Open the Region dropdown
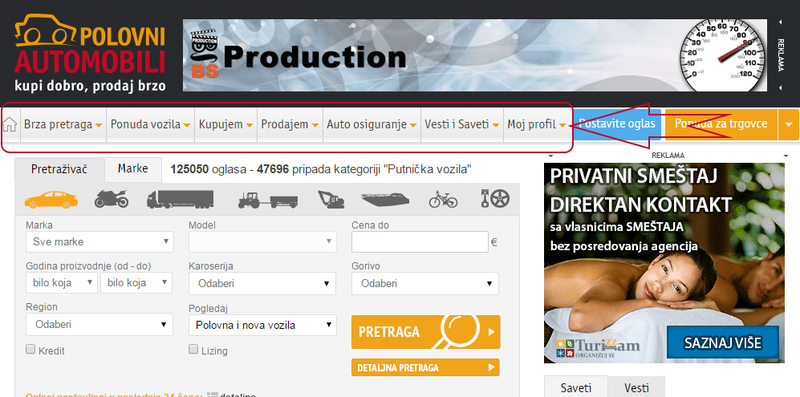800x397 pixels. click(99, 324)
